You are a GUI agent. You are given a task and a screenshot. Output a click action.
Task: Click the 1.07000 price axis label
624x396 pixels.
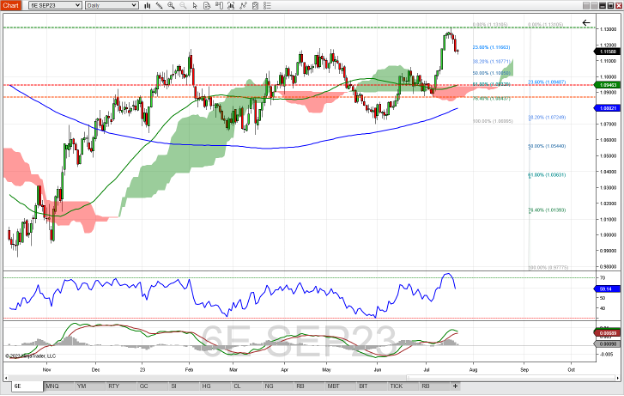pos(609,124)
